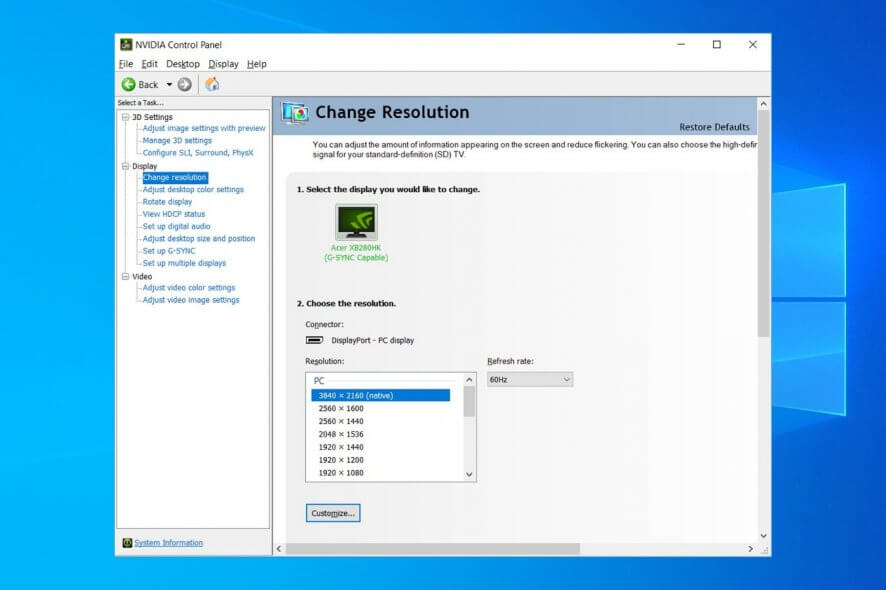Viewport: 886px width, 590px height.
Task: Select the Acer XB280HK monitor icon
Action: coord(356,222)
